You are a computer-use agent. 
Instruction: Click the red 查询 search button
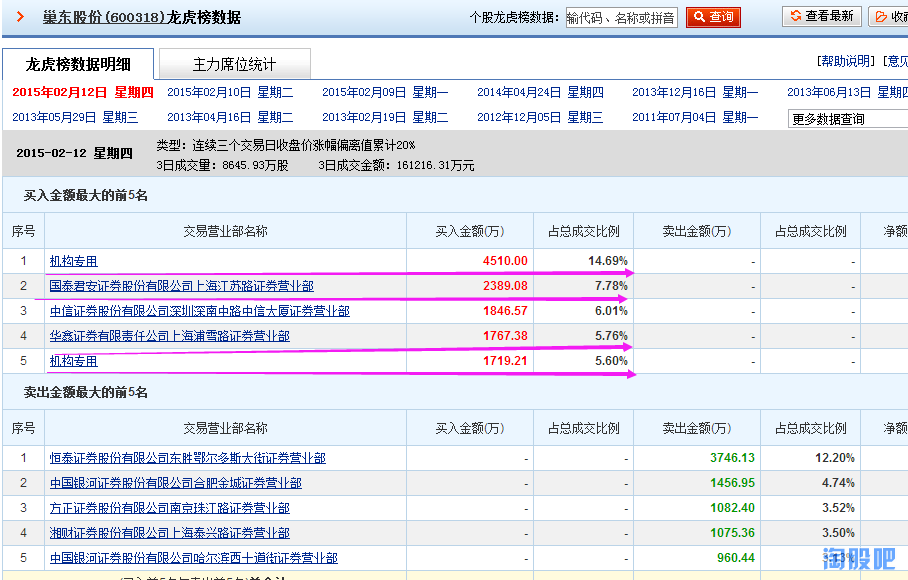713,17
